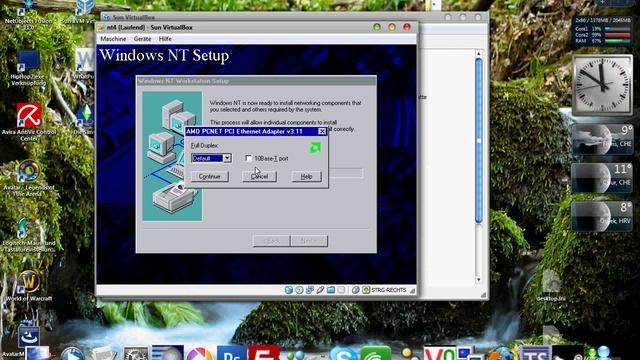
Task: Click scroll up arrow in background VirtualBox window
Action: click(x=479, y=53)
